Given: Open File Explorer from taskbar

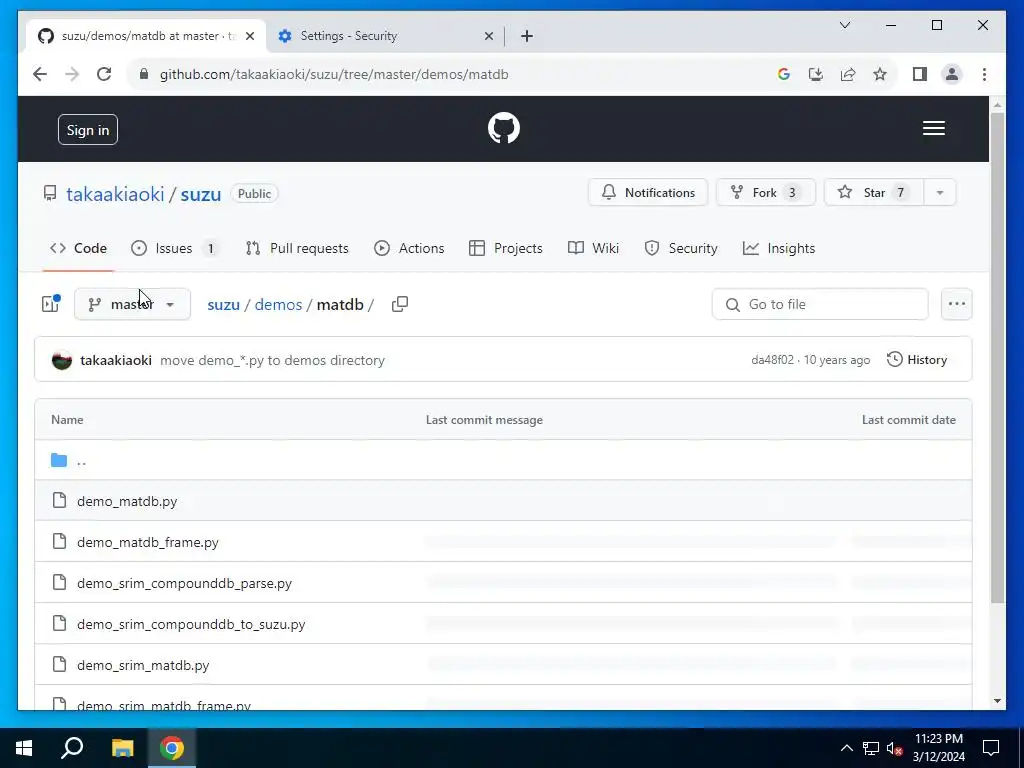Looking at the screenshot, I should [122, 748].
